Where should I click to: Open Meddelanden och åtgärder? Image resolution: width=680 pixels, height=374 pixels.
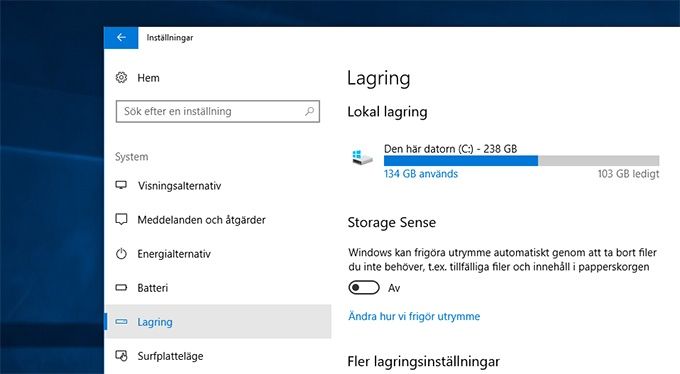point(201,220)
